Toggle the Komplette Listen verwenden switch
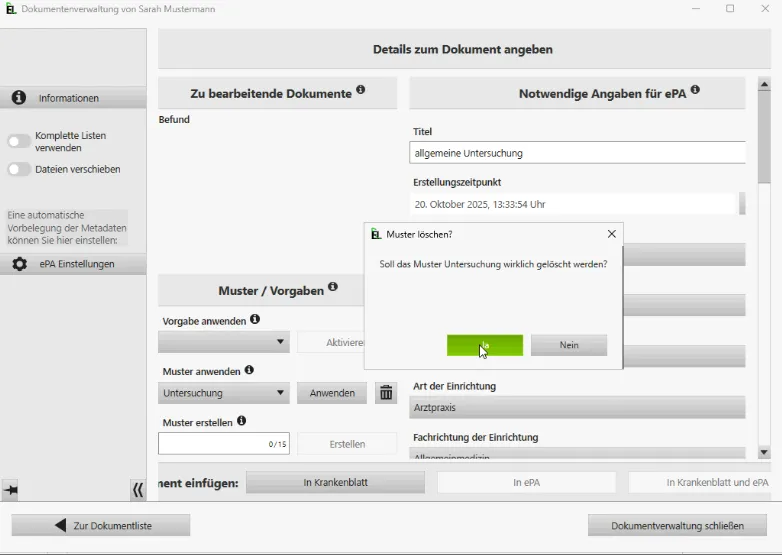782x555 pixels. click(x=19, y=141)
